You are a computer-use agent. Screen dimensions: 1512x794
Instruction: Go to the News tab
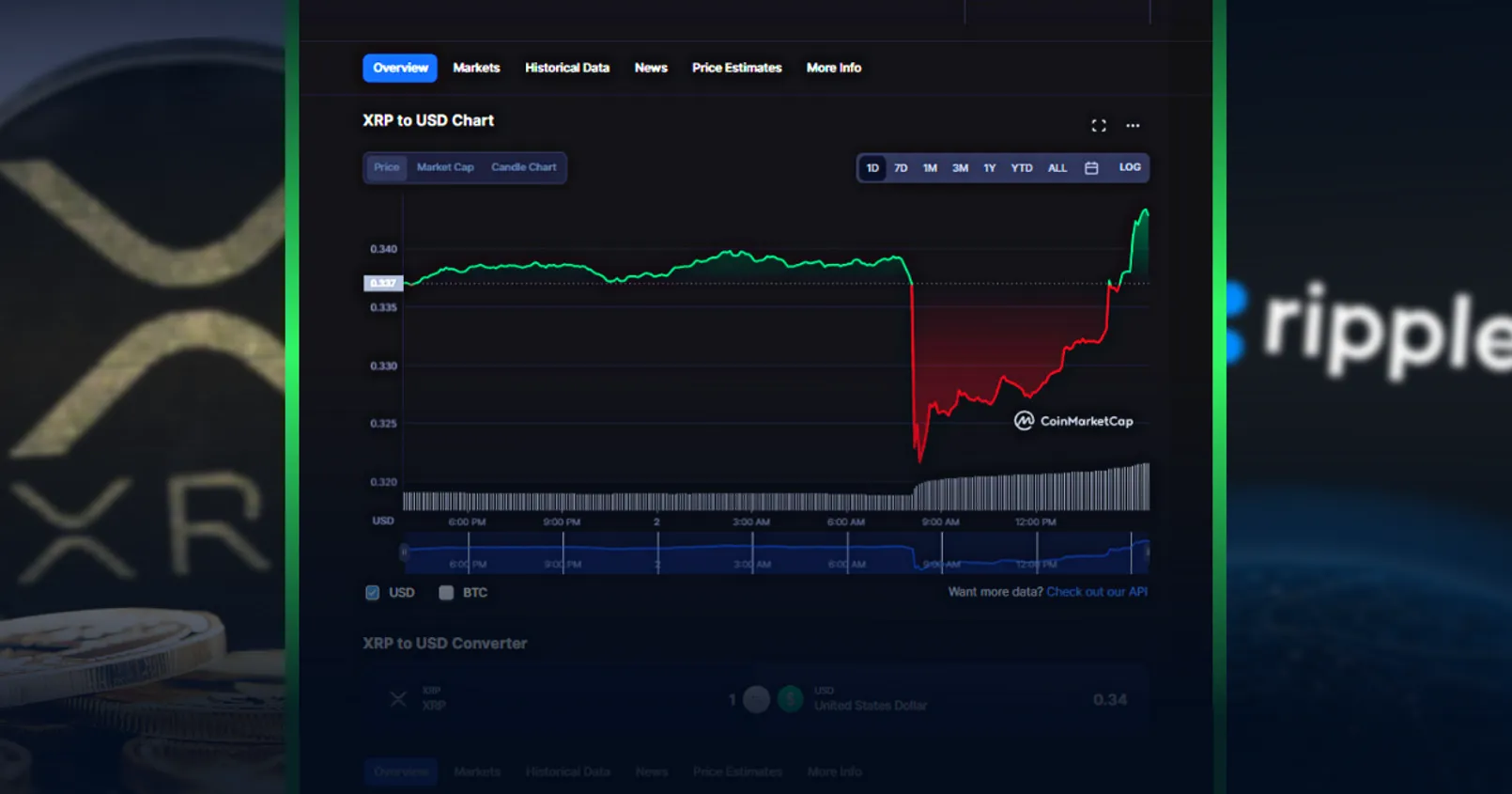(x=651, y=68)
